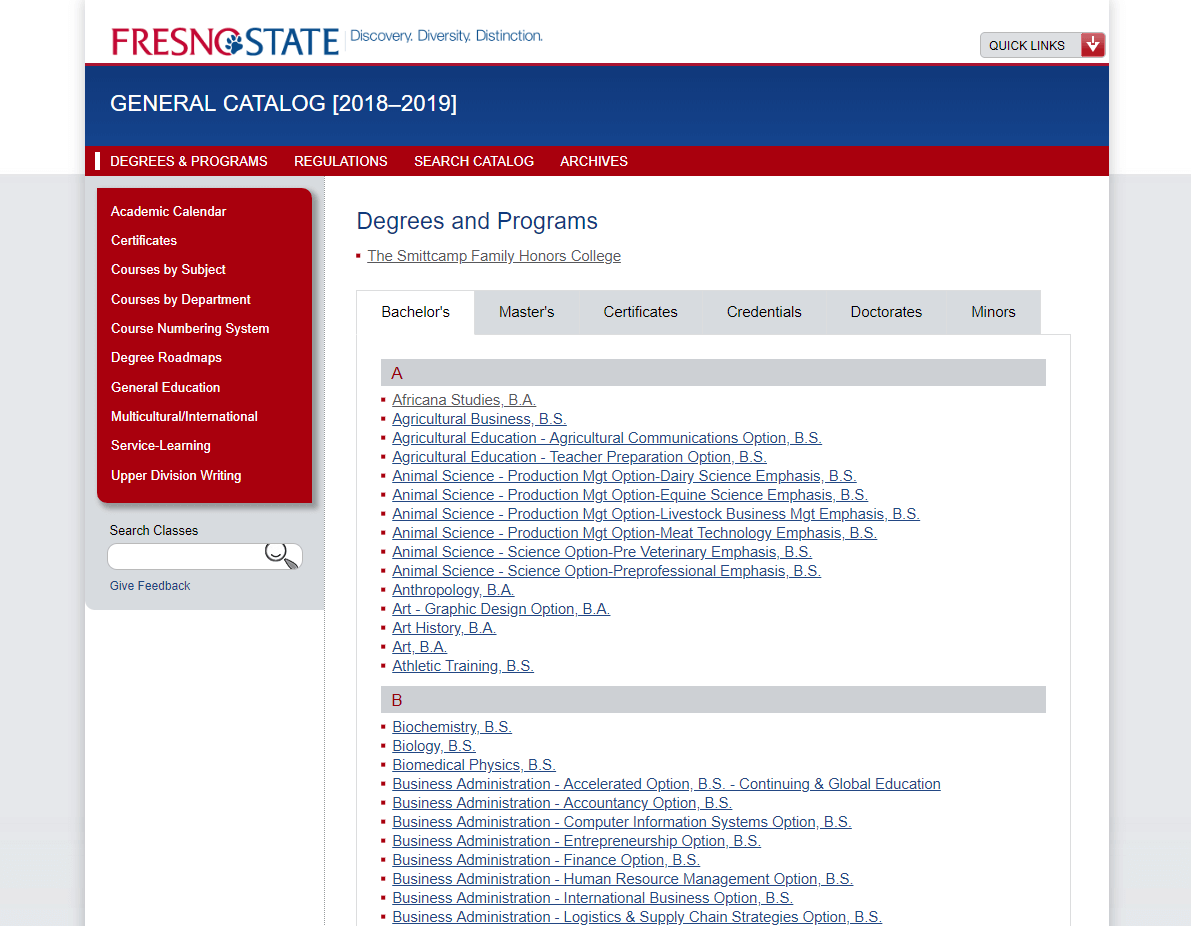Open the Anthropology, B.A. program page

coord(452,589)
